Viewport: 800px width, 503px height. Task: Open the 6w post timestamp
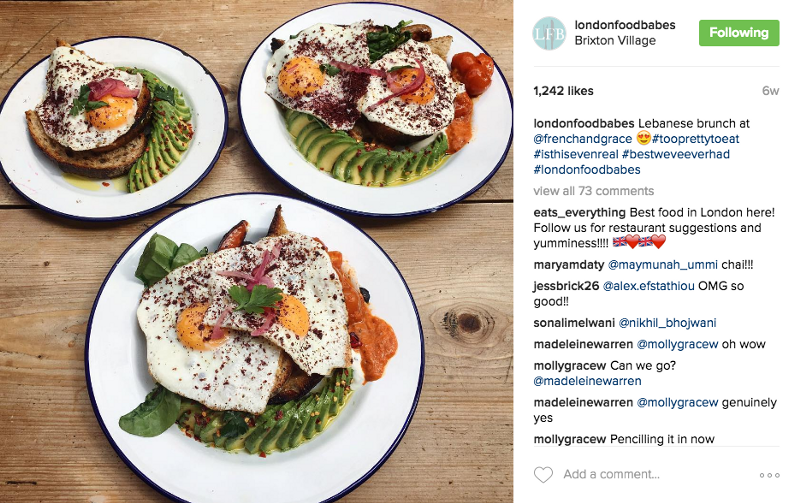[x=770, y=91]
